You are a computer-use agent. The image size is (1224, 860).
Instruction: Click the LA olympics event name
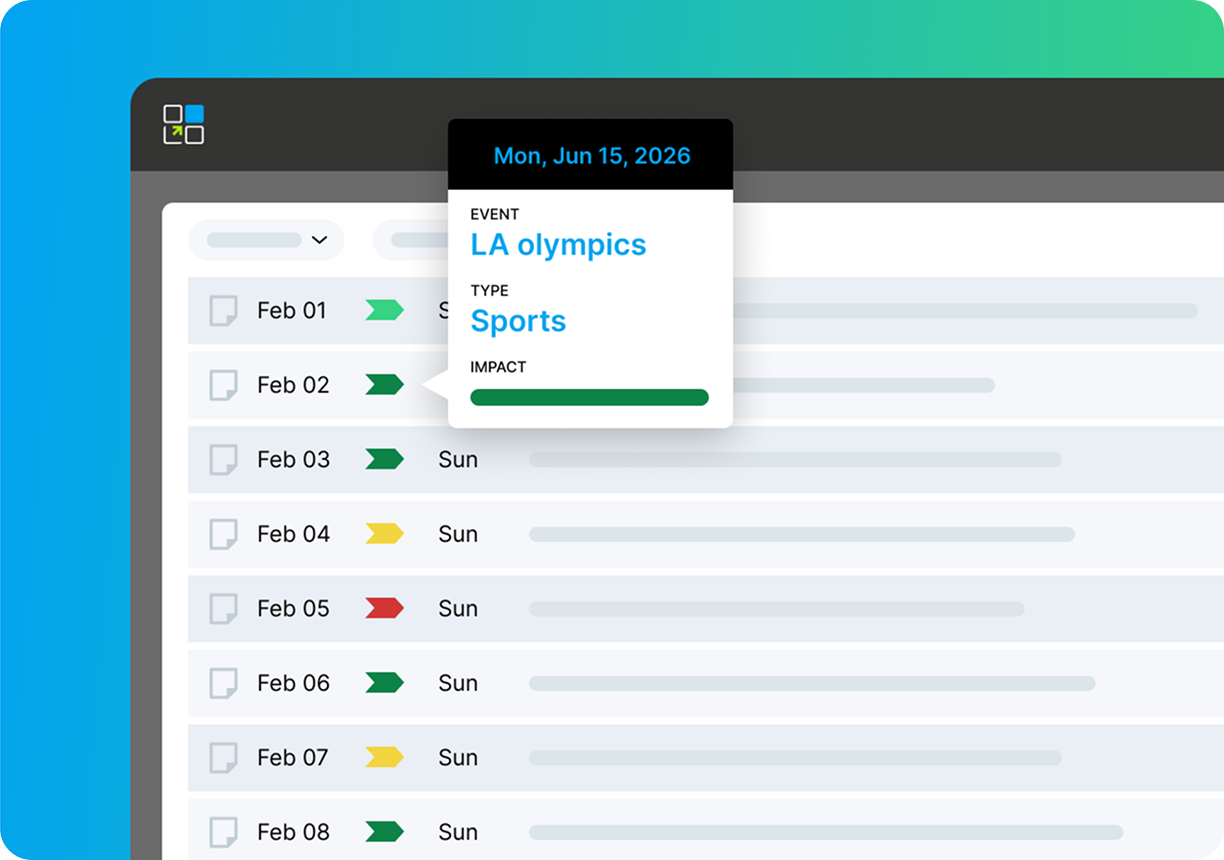558,245
